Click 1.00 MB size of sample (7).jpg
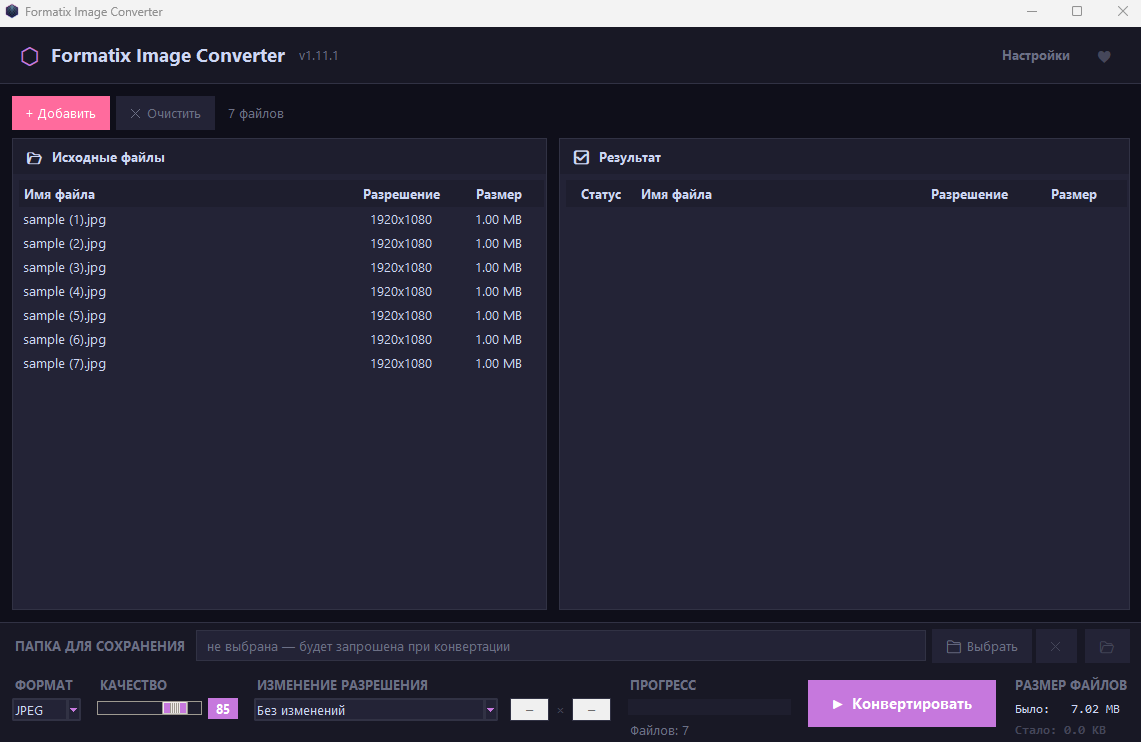Screen dimensions: 1141x742 498,363
